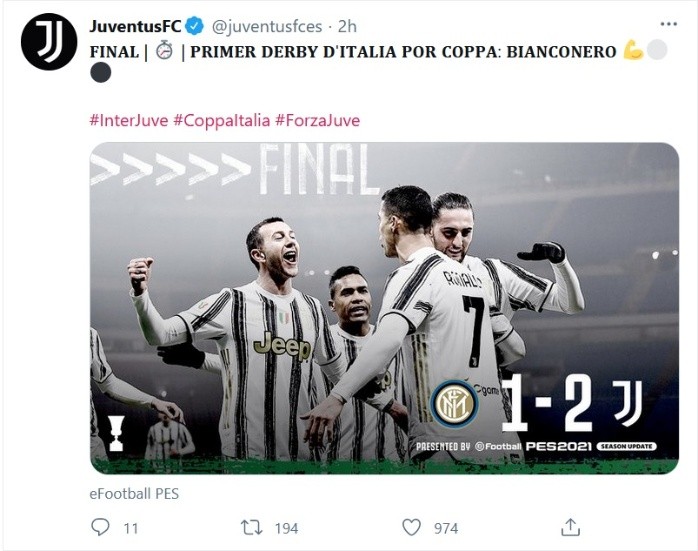Click the white circle emoji
Screen dimensions: 698x551
pyautogui.click(x=657, y=50)
